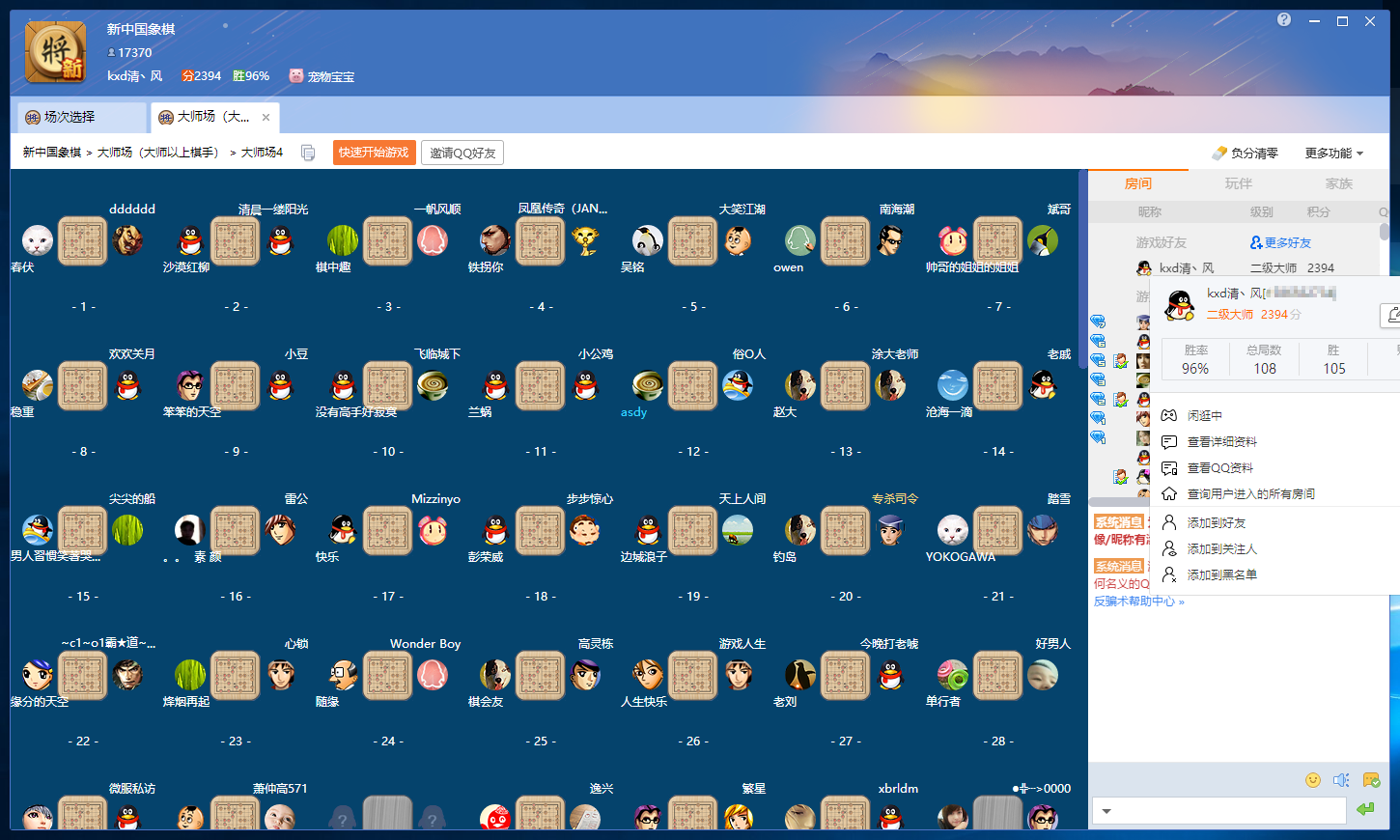This screenshot has height=840, width=1400.
Task: Click the 96% win rate badge in header
Action: pos(251,75)
